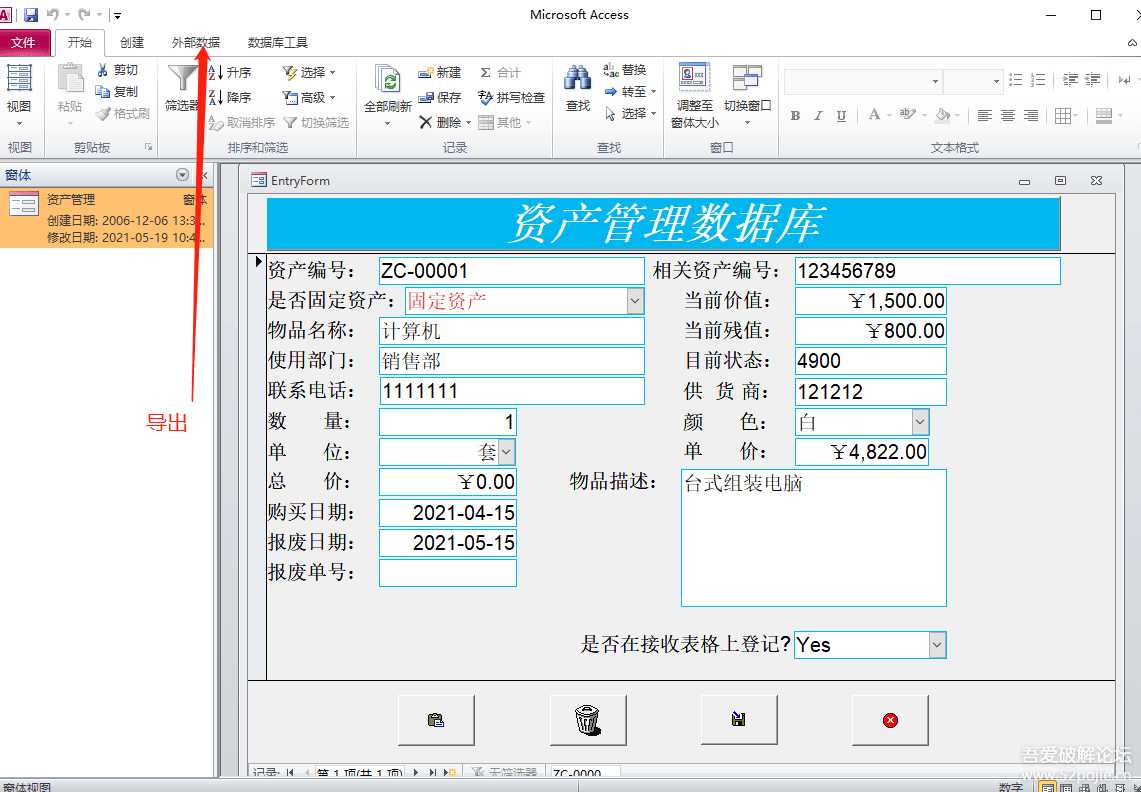The width and height of the screenshot is (1141, 792).
Task: Click the binoculars 查找 (Find) icon
Action: pyautogui.click(x=578, y=79)
